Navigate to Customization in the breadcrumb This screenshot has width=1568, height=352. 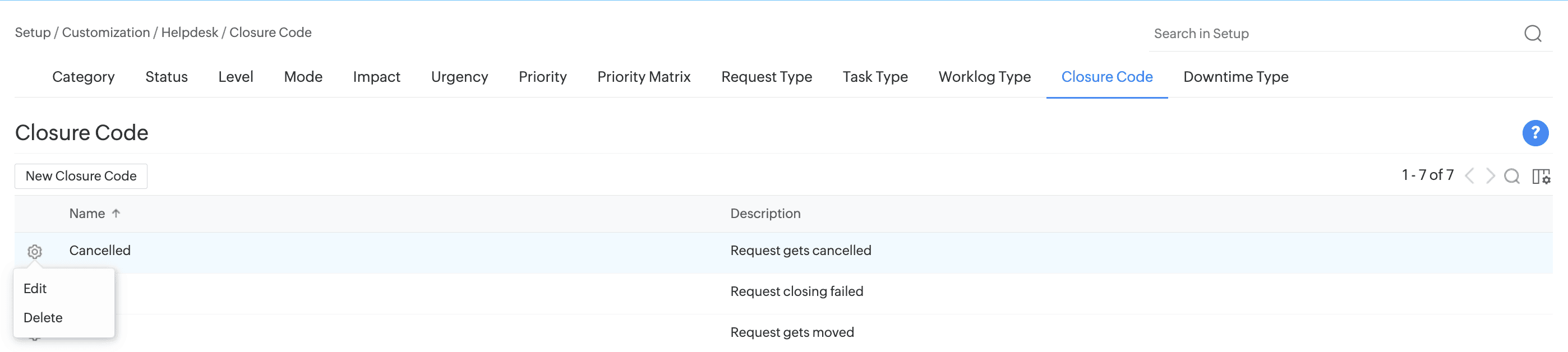coord(106,33)
